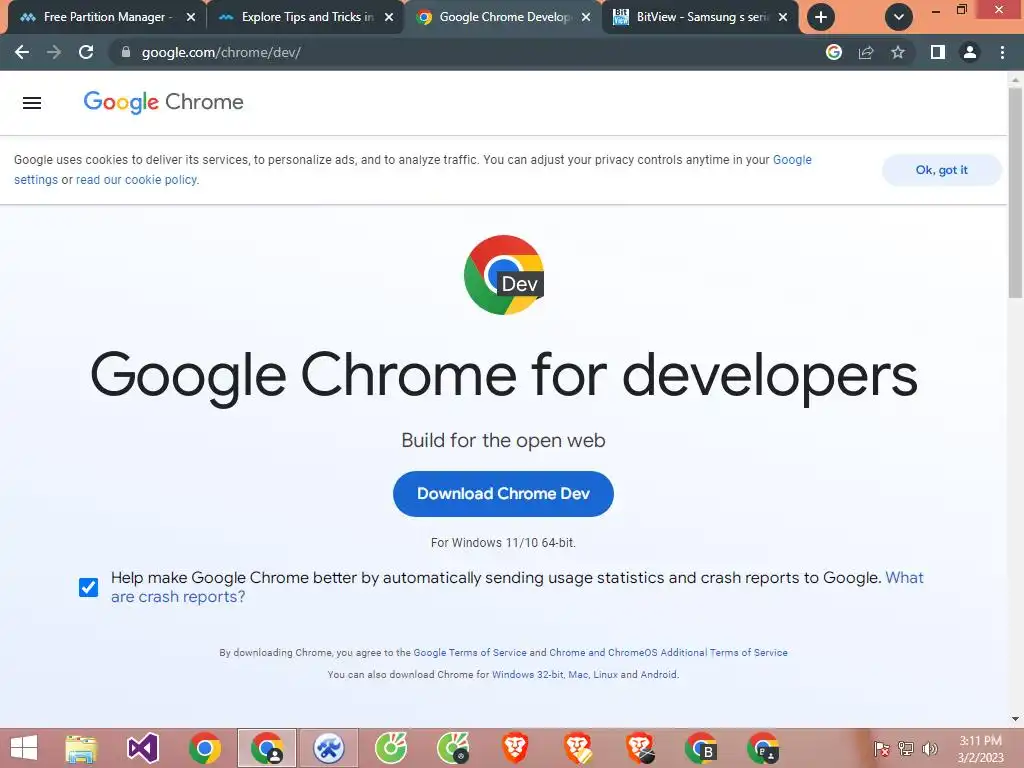Screen dimensions: 1024x768
Task: Click the Chrome Dev logo image
Action: pyautogui.click(x=504, y=275)
